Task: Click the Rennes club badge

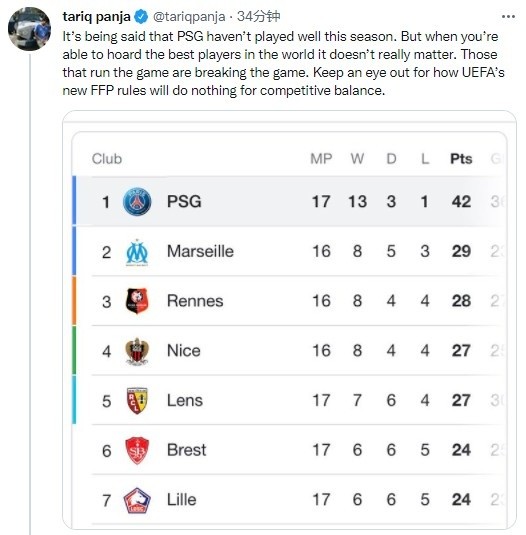Action: (x=137, y=301)
